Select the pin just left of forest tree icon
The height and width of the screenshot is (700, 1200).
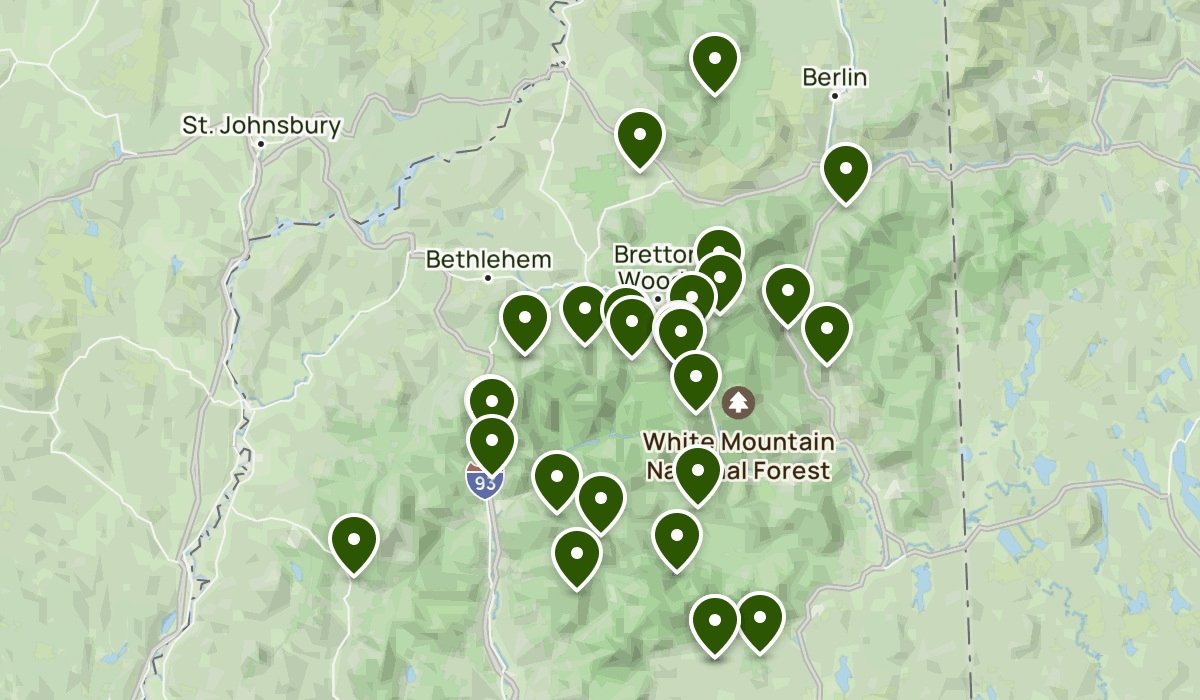point(696,381)
